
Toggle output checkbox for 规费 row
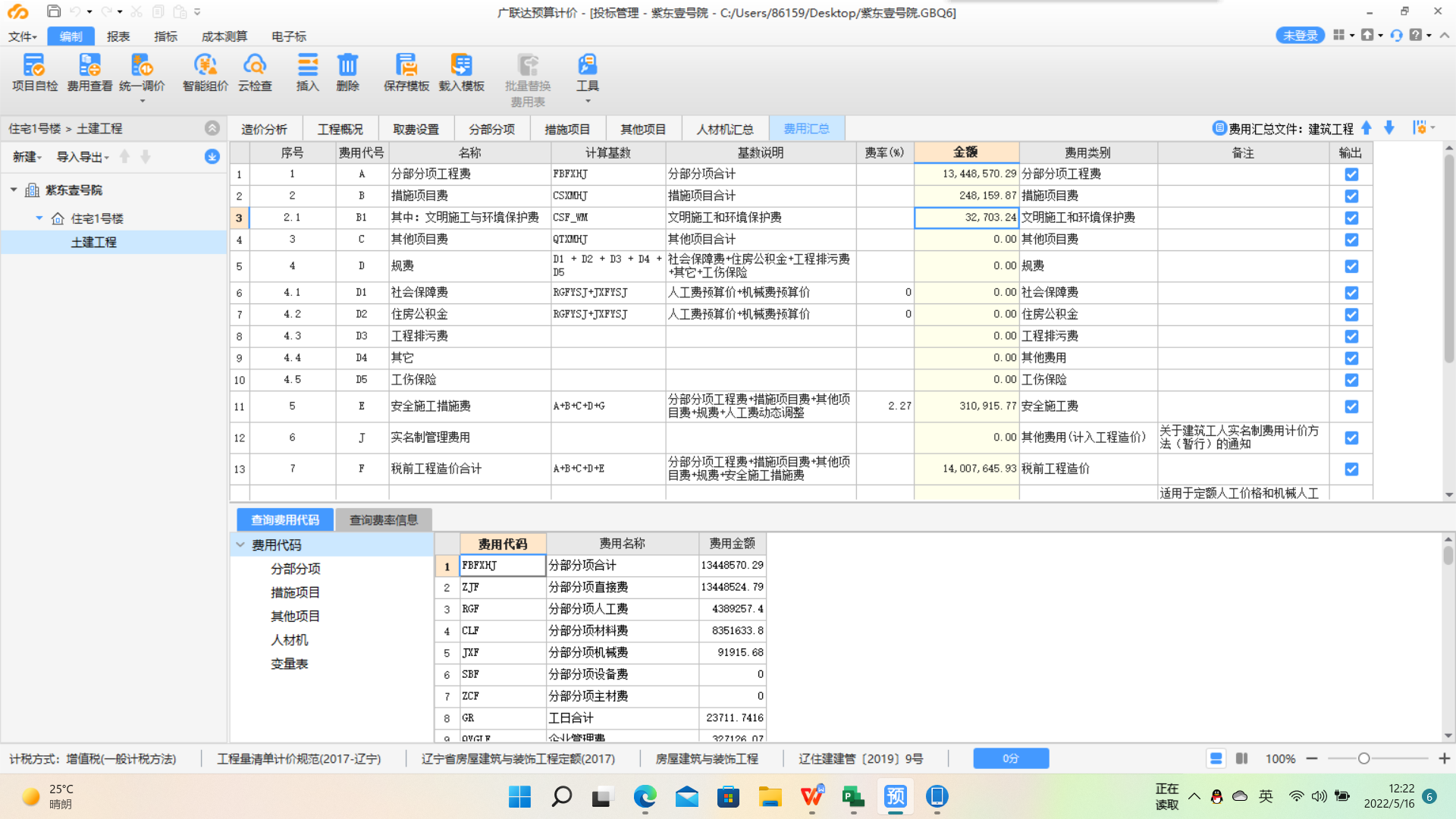click(1351, 266)
